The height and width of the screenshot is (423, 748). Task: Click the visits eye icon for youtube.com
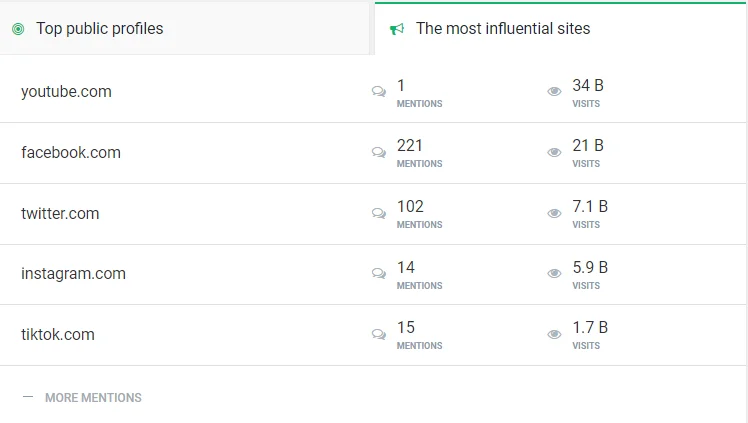(554, 92)
